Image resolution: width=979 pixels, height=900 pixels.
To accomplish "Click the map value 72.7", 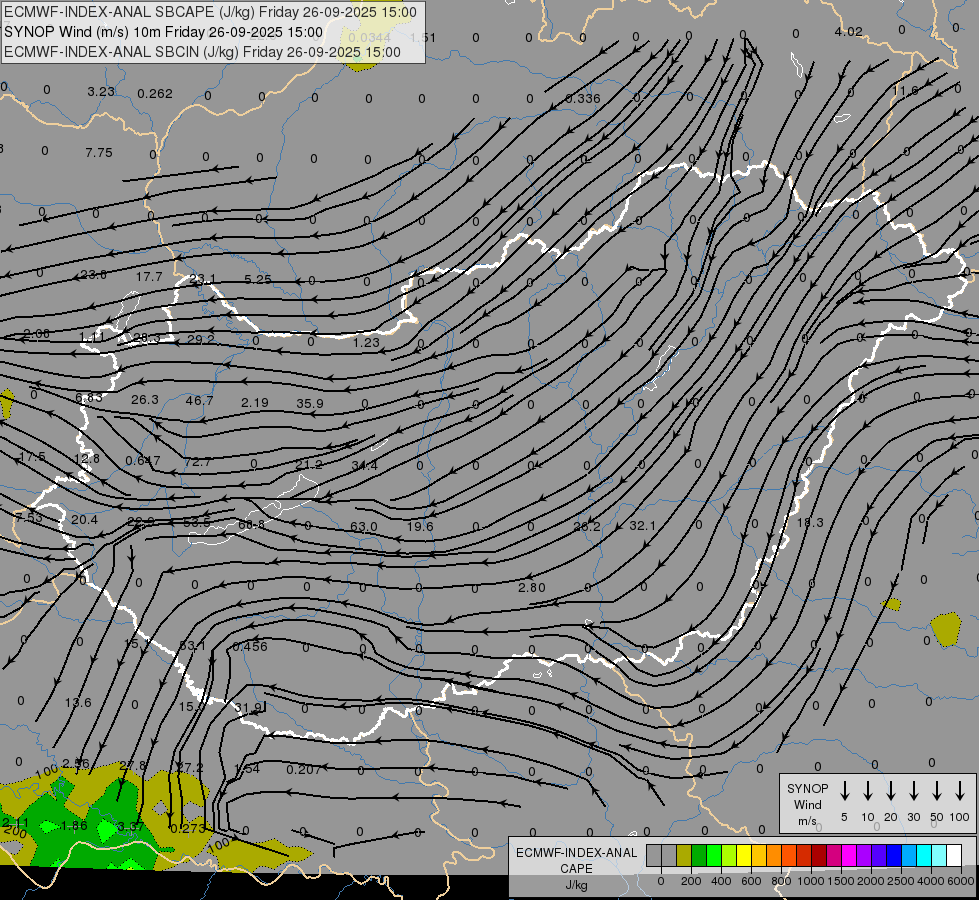I will click(197, 462).
